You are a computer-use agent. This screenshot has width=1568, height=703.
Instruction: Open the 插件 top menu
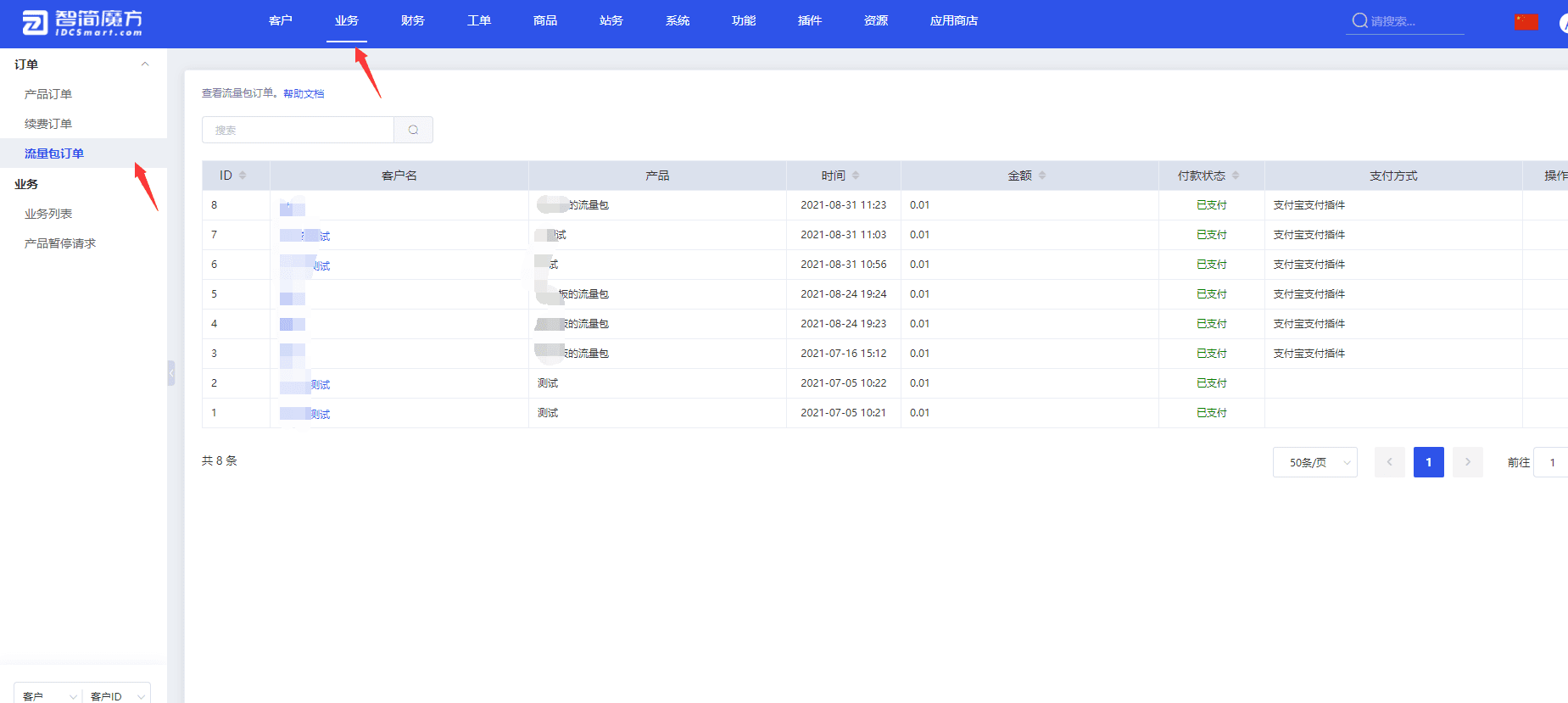(810, 20)
